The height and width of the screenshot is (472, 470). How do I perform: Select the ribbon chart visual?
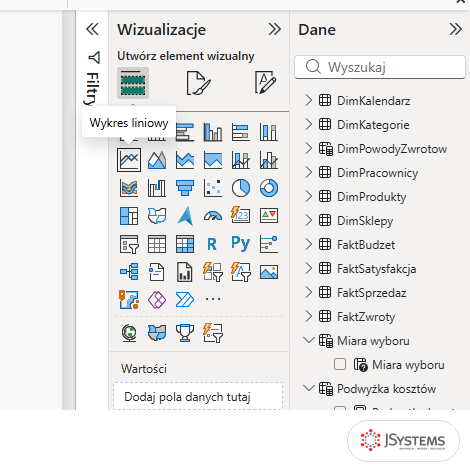click(129, 188)
